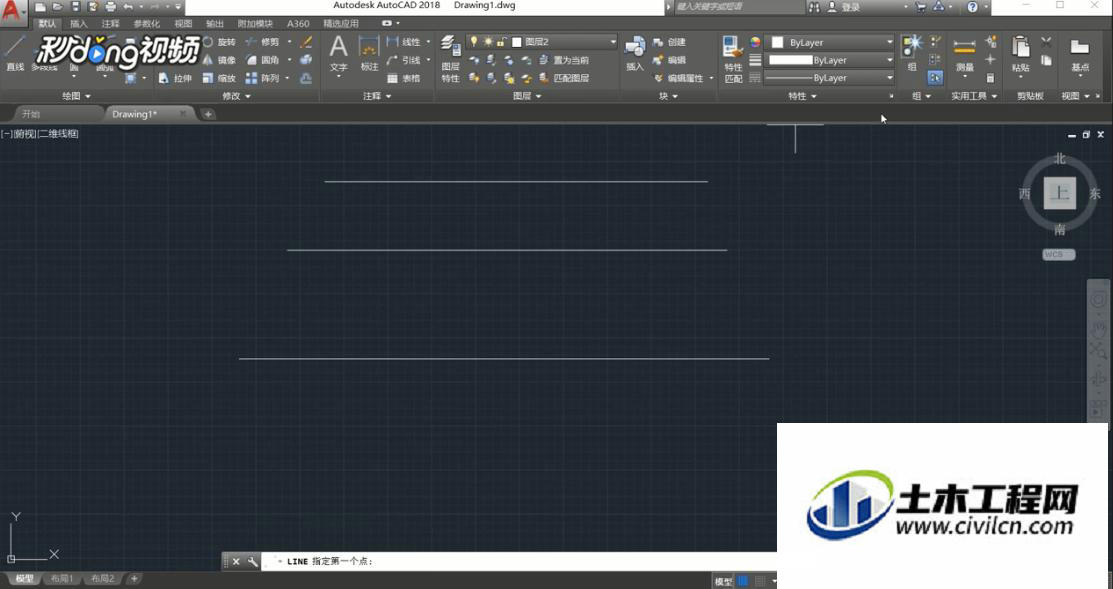Open 图层特性 layer properties manager
The image size is (1113, 589).
[x=451, y=60]
